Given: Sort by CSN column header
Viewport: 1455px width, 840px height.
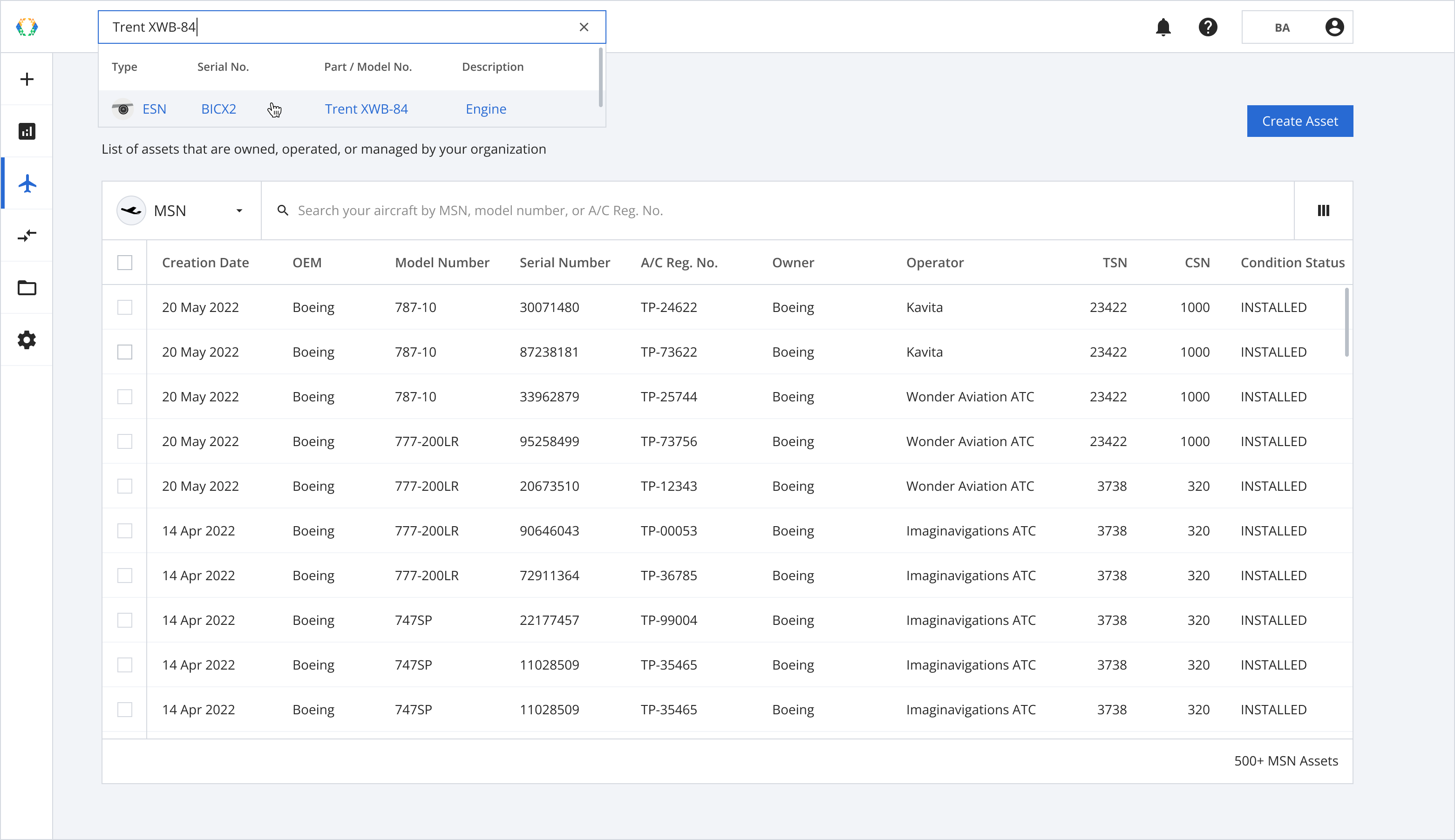Looking at the screenshot, I should click(1197, 263).
